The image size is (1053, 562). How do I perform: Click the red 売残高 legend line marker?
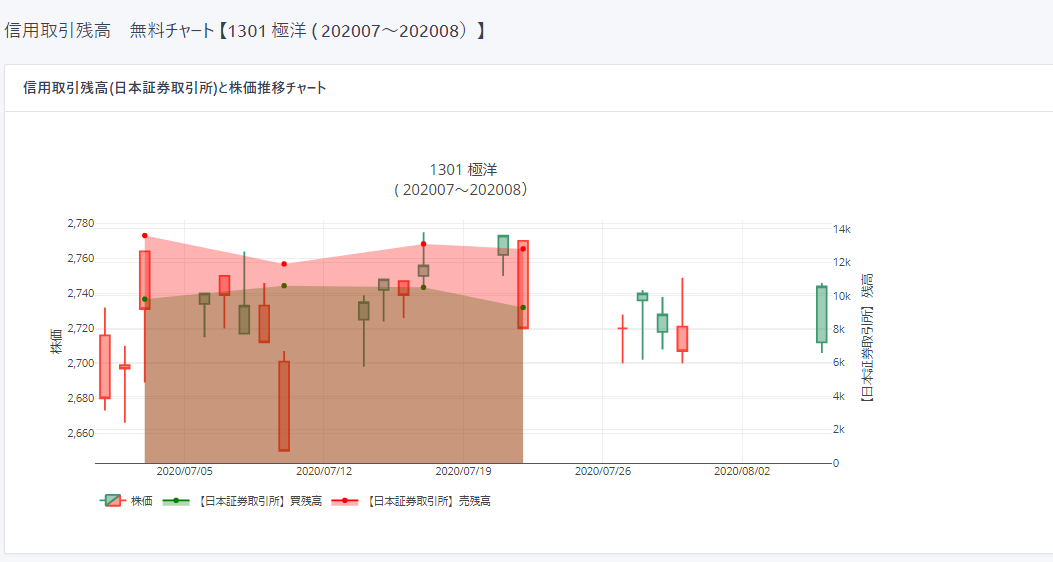click(x=345, y=501)
